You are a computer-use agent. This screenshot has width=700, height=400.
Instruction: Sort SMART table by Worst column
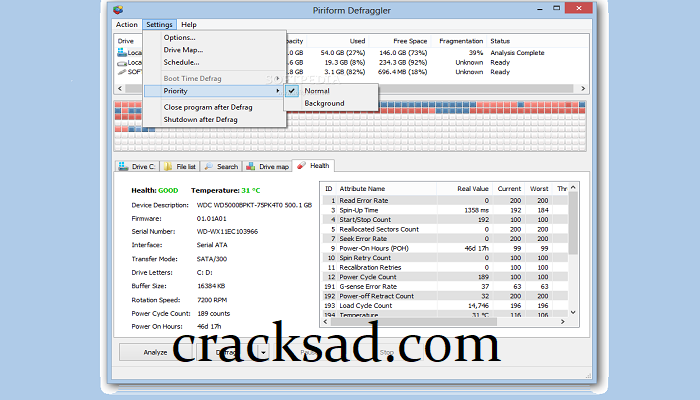coord(538,189)
